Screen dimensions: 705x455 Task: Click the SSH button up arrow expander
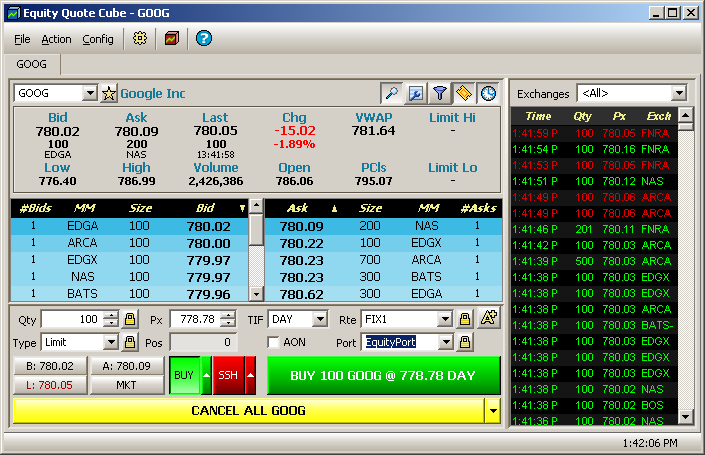coord(250,375)
